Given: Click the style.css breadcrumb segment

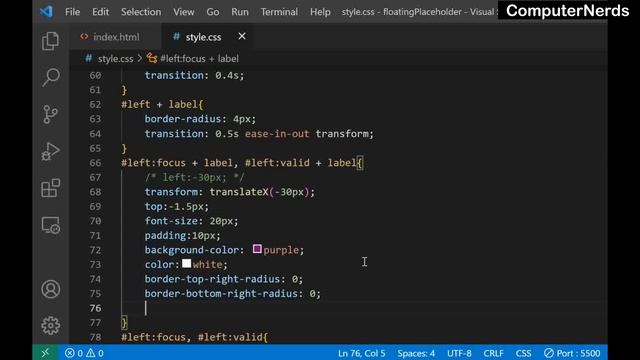Looking at the screenshot, I should tap(115, 59).
